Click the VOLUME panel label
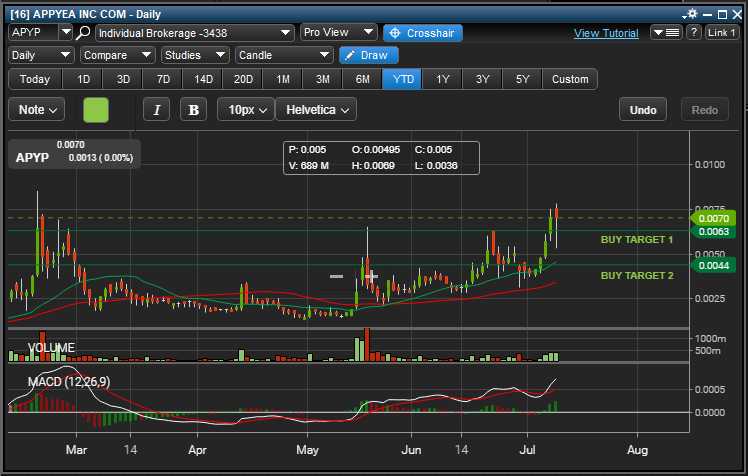 [51, 348]
